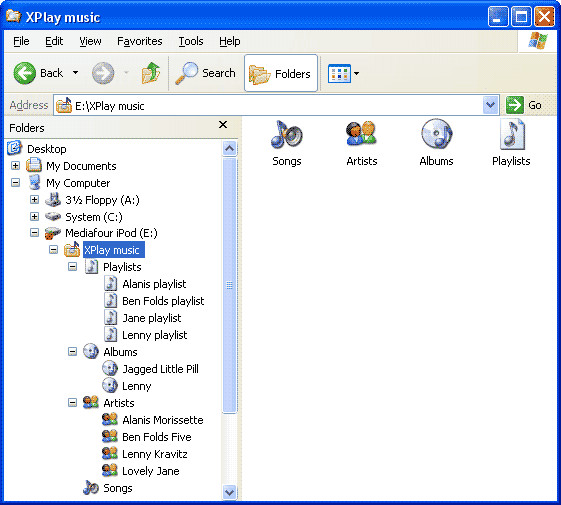Image resolution: width=561 pixels, height=505 pixels.
Task: Click the Alanis playlist note icon
Action: point(111,283)
